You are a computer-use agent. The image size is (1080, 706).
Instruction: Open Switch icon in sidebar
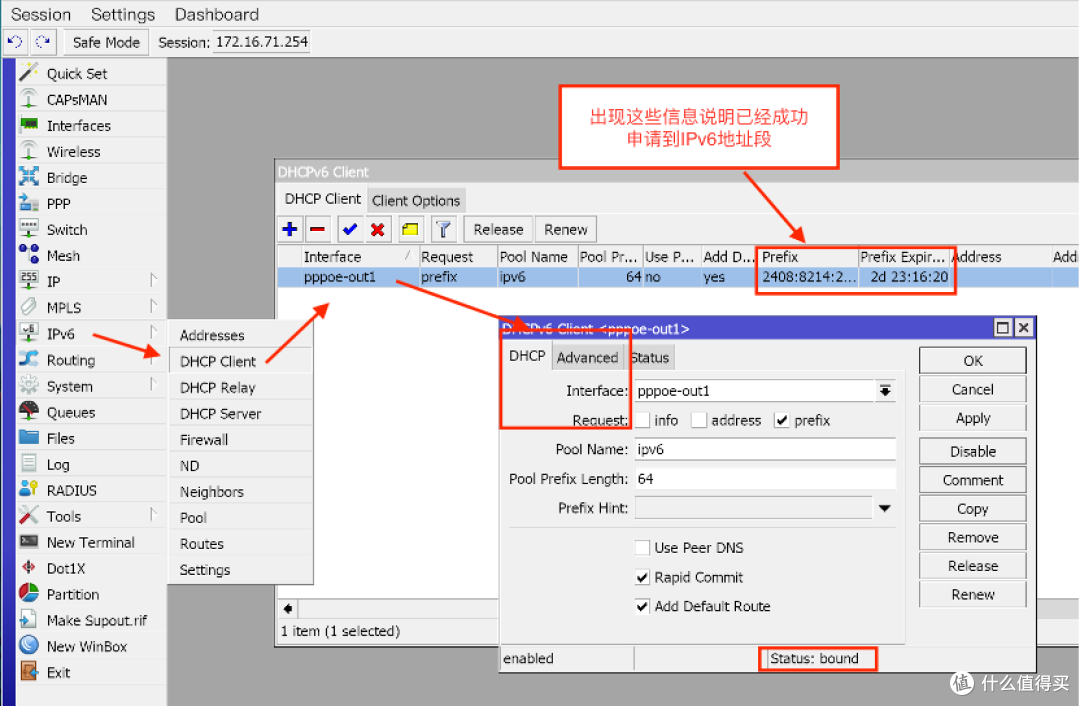tap(29, 229)
